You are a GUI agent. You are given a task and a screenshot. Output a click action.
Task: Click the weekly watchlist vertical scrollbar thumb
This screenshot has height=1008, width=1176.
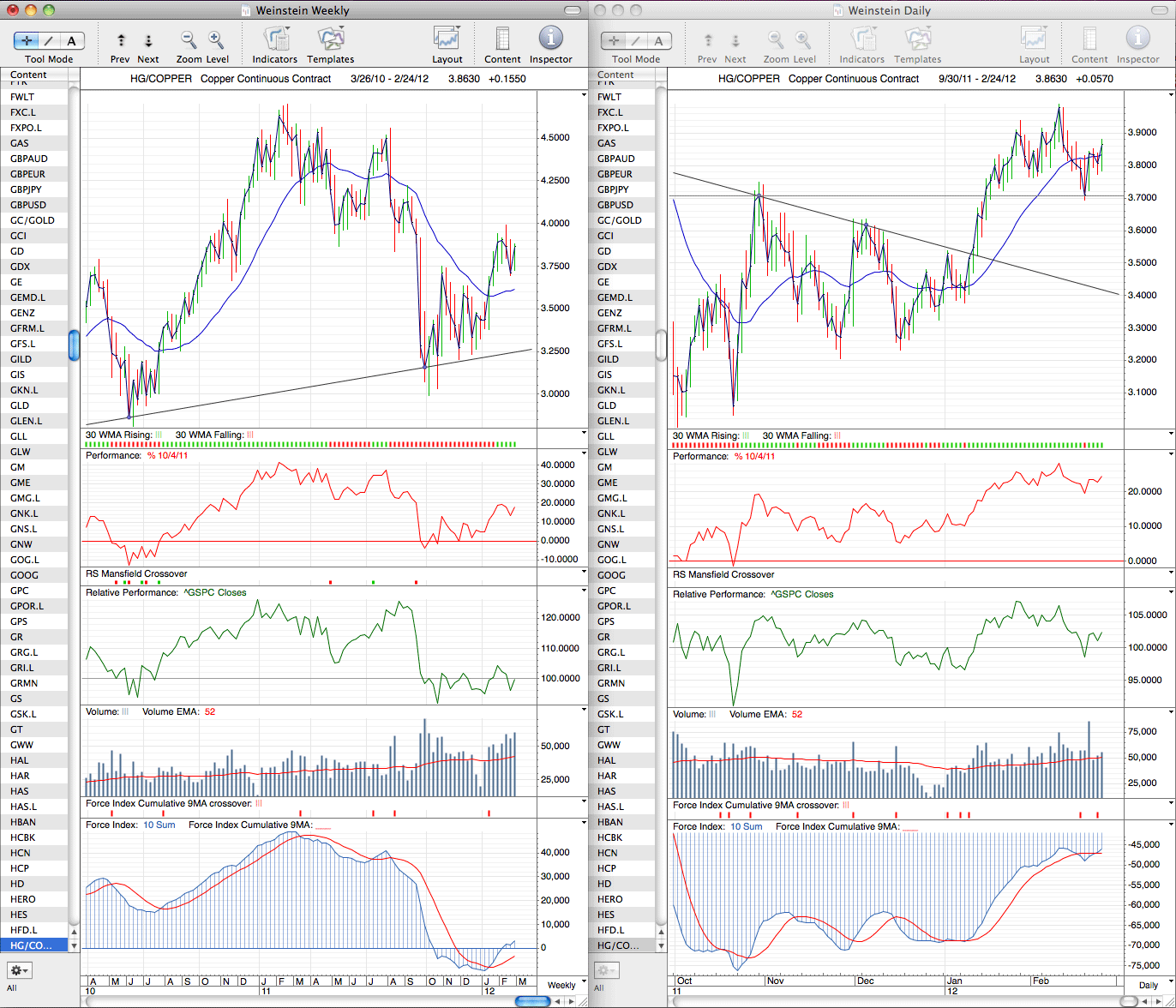tap(74, 345)
